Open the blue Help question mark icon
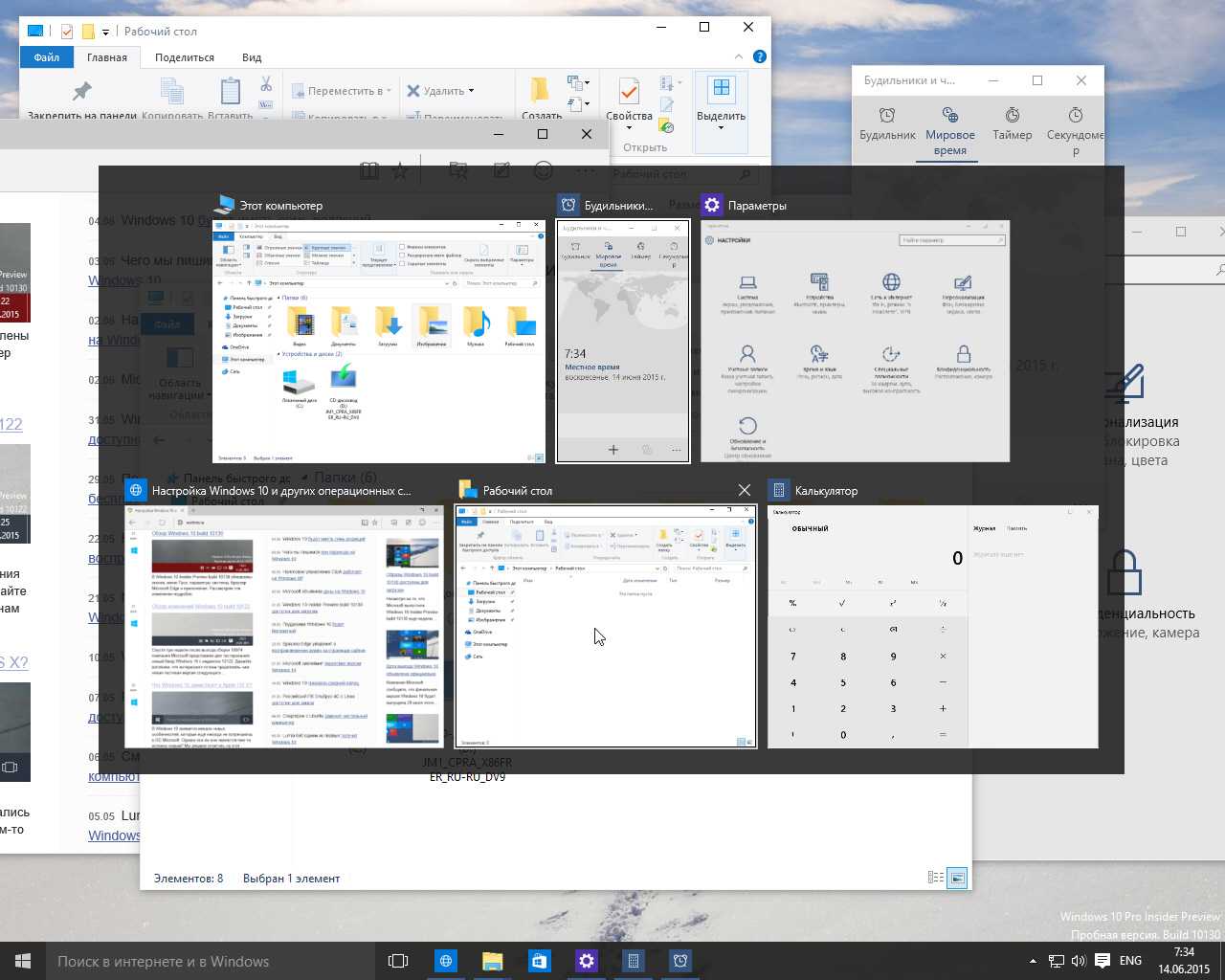This screenshot has height=980, width=1225. pyautogui.click(x=759, y=56)
